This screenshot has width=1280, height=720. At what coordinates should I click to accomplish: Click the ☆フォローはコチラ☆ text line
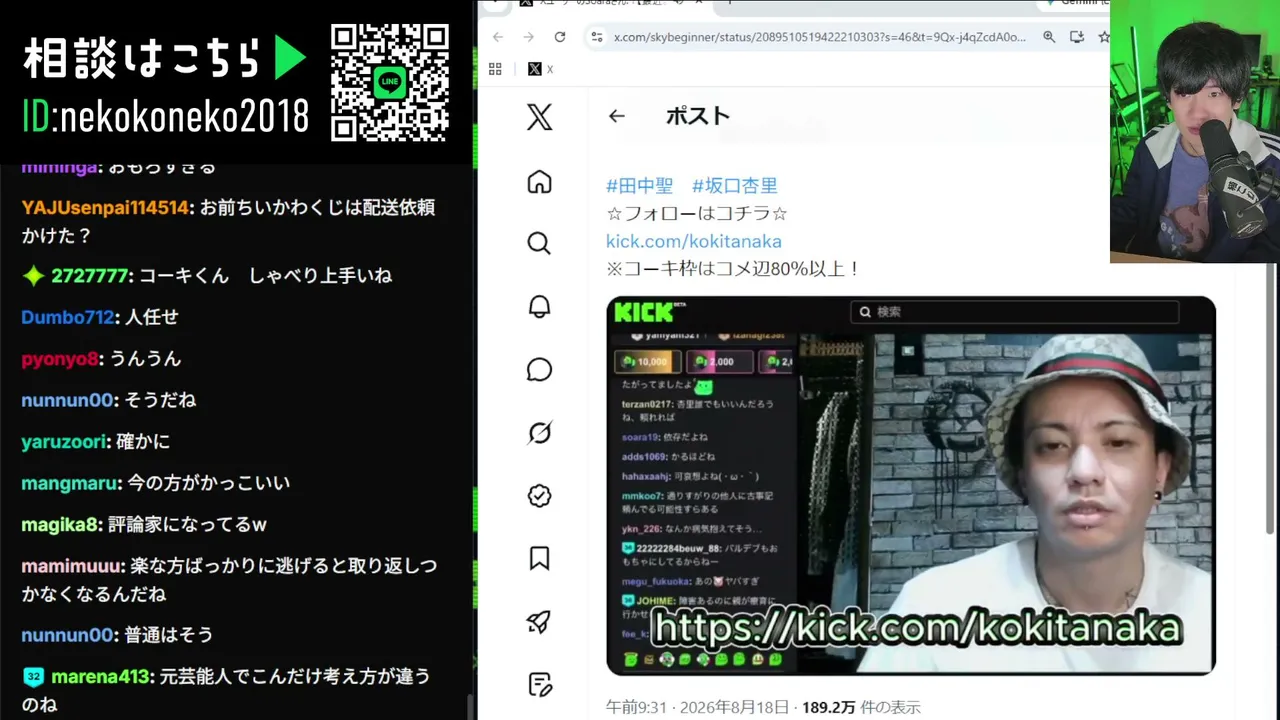coord(697,213)
